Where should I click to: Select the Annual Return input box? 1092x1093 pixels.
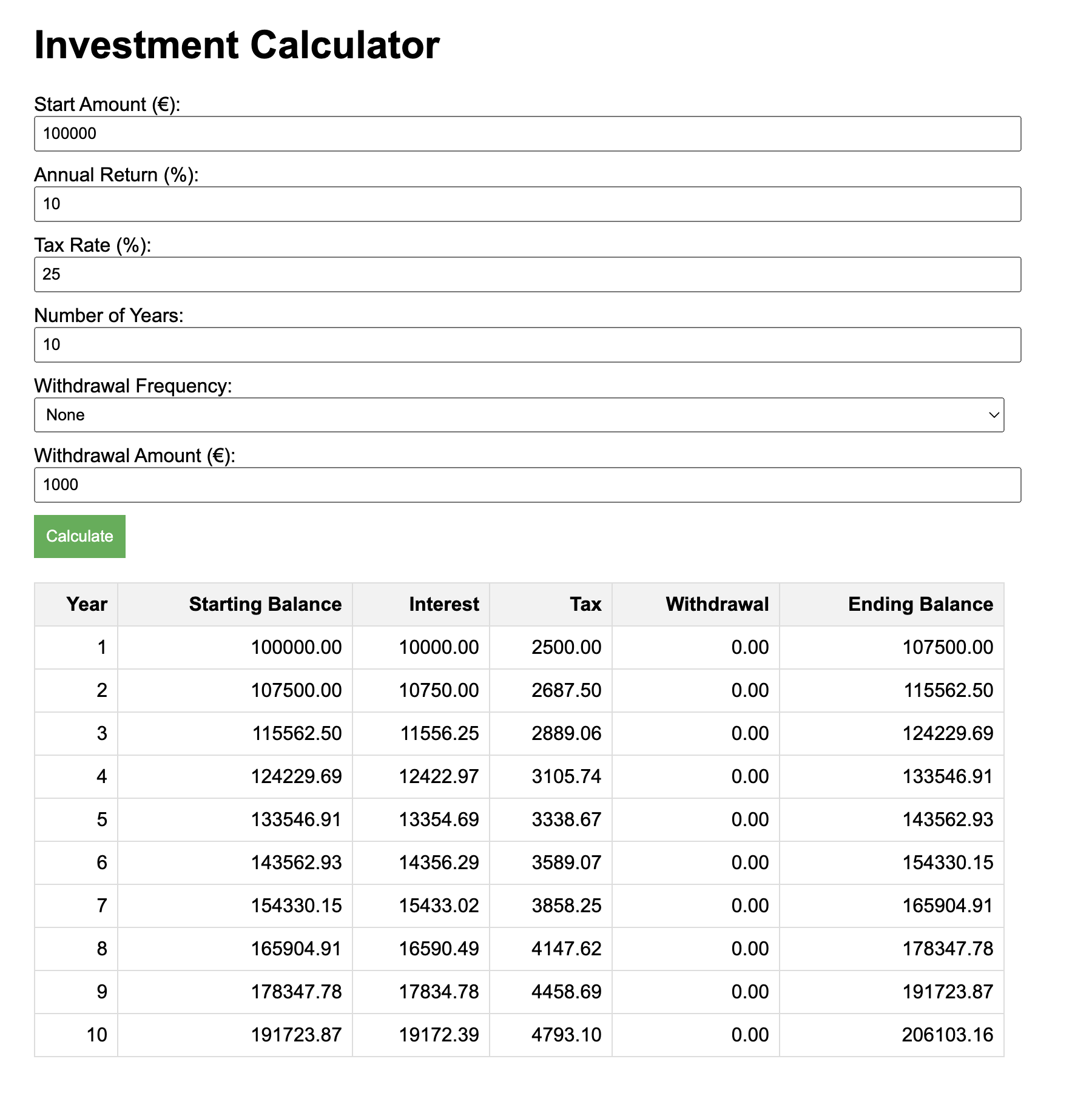[522, 203]
